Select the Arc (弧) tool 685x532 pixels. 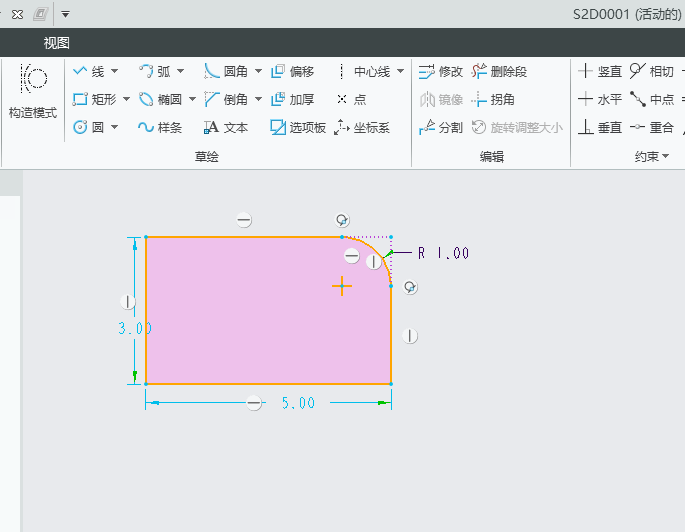155,71
